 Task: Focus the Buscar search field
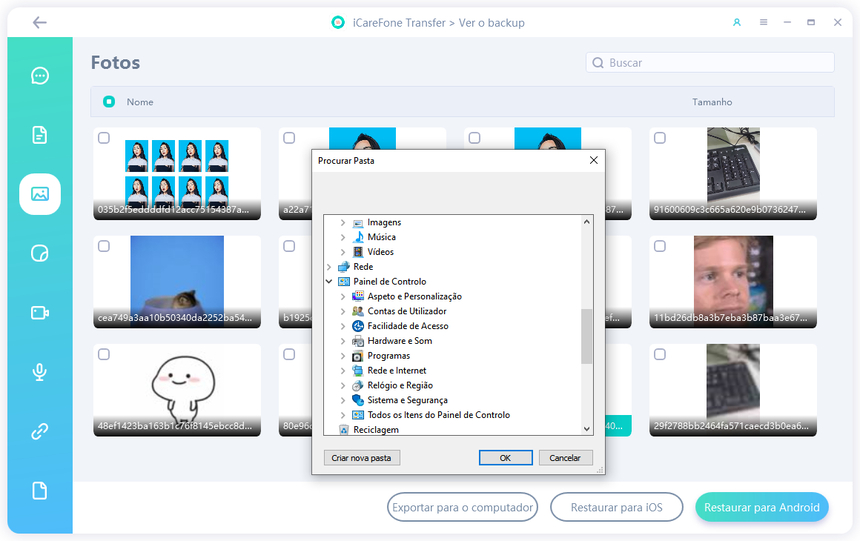(710, 63)
